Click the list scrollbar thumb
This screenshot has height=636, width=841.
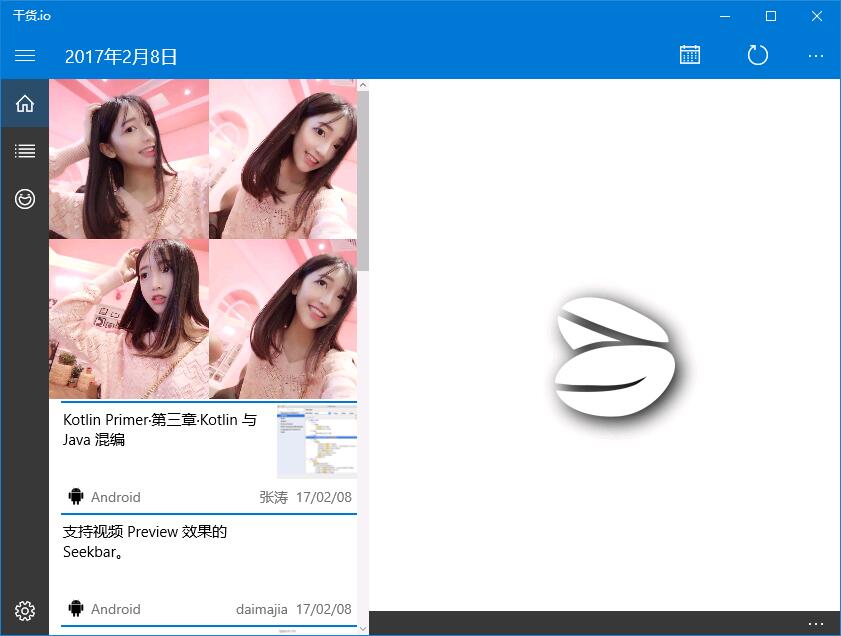[x=363, y=181]
